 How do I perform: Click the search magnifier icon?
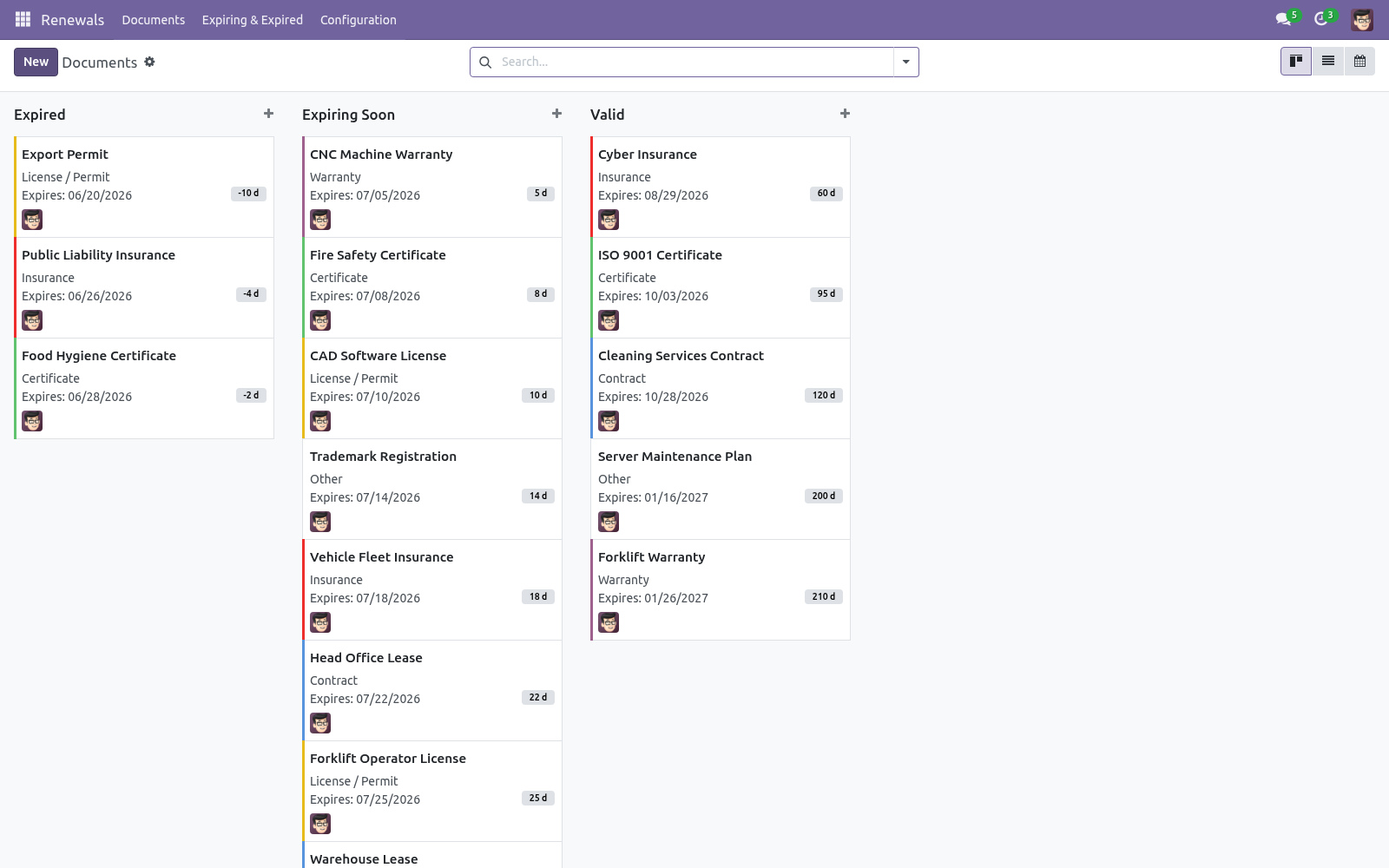pos(485,62)
